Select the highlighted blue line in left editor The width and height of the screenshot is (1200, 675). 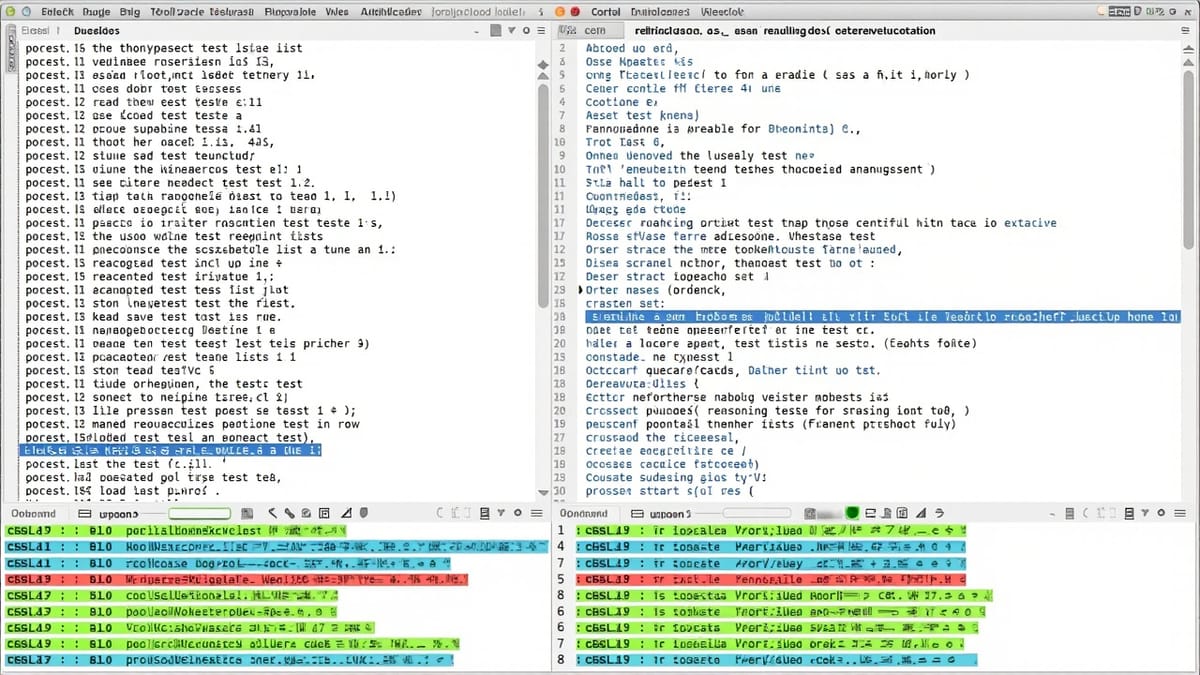click(171, 451)
